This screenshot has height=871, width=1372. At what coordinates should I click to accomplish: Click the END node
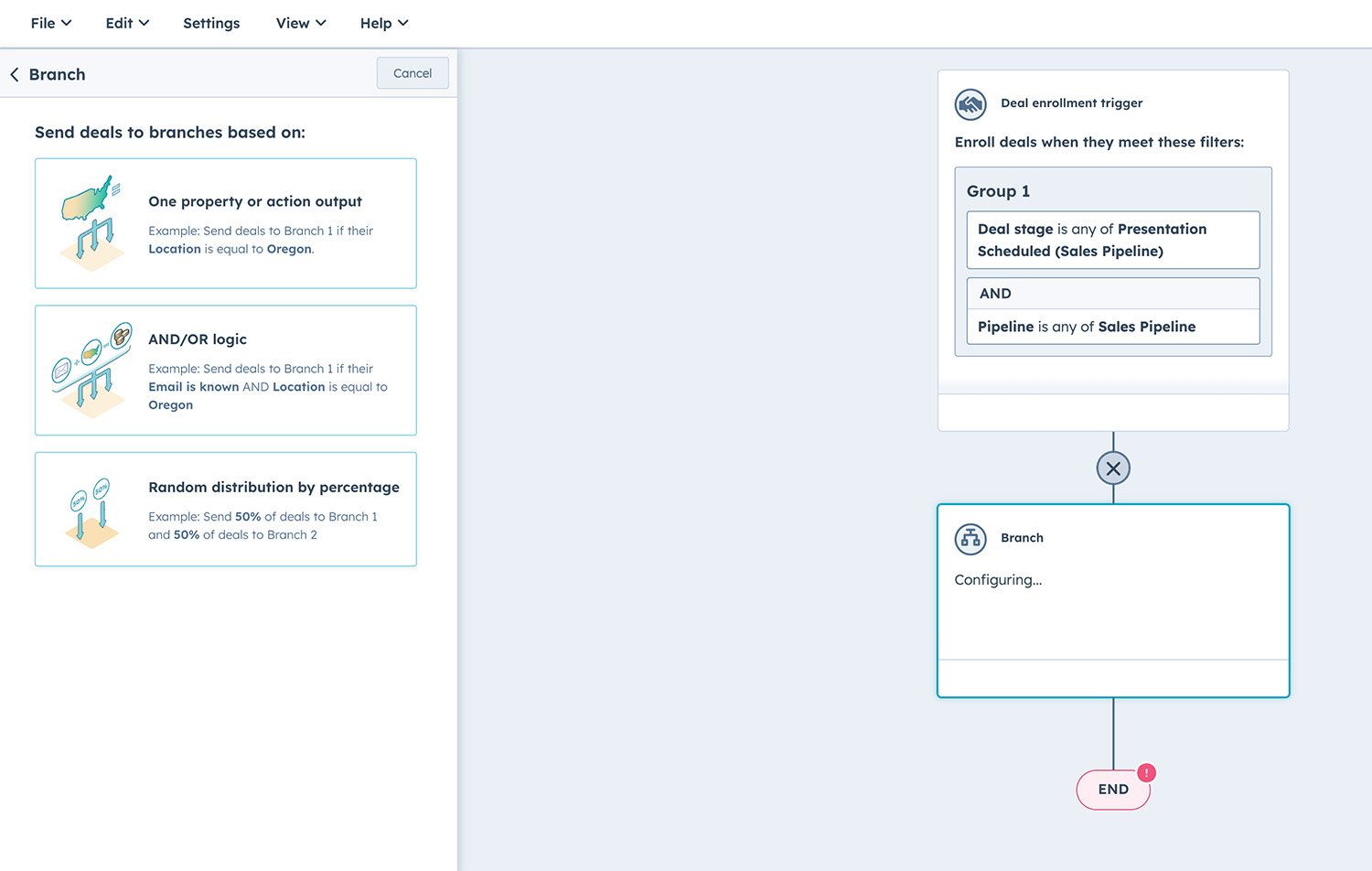(x=1112, y=790)
